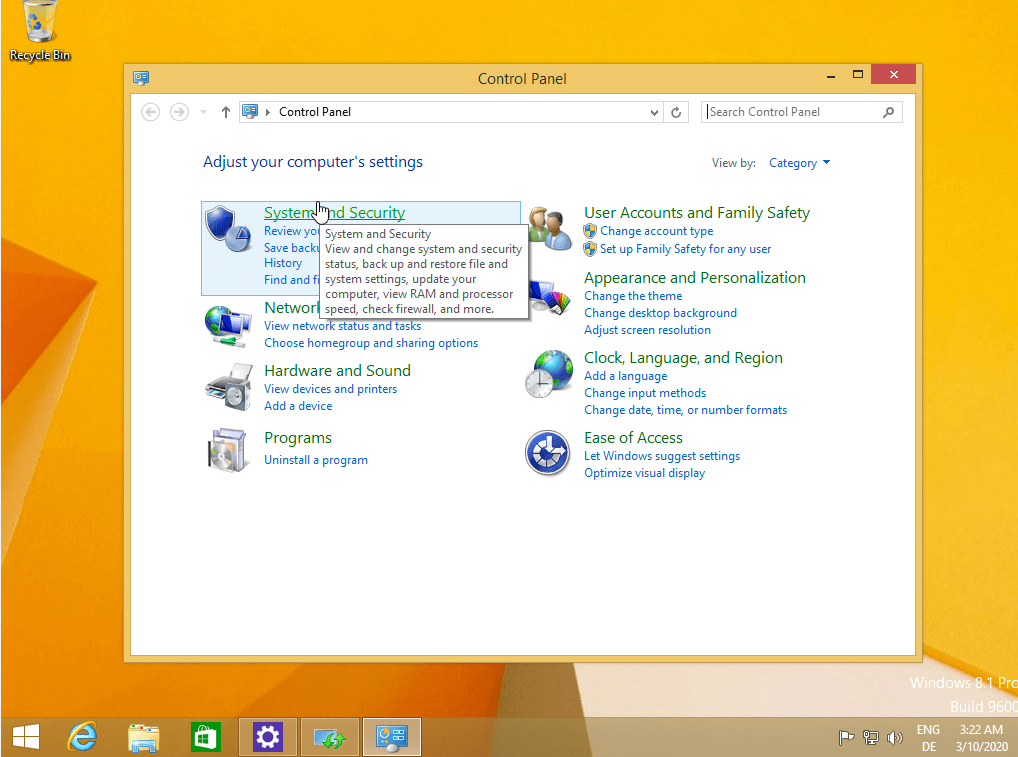
Task: Open User Accounts and Family Safety
Action: (697, 213)
